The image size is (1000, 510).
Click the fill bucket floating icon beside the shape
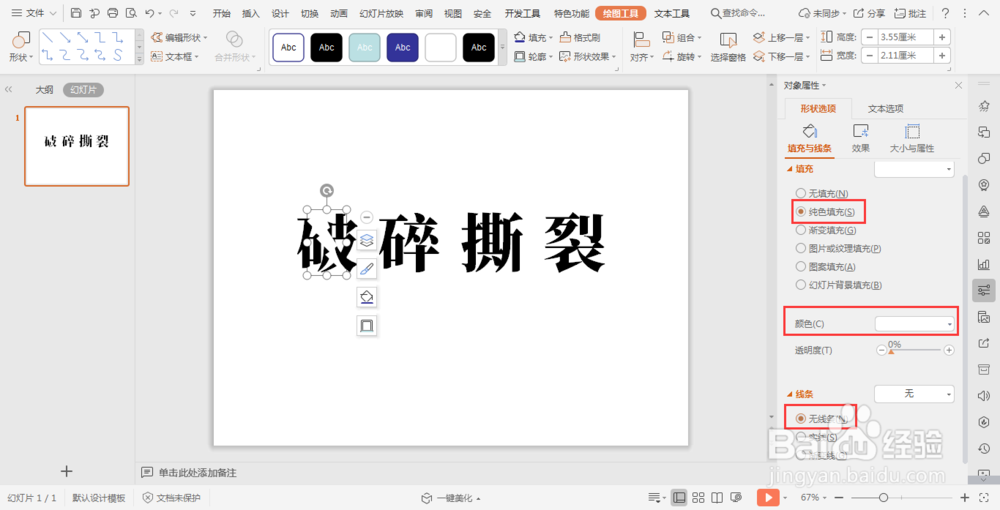point(367,297)
